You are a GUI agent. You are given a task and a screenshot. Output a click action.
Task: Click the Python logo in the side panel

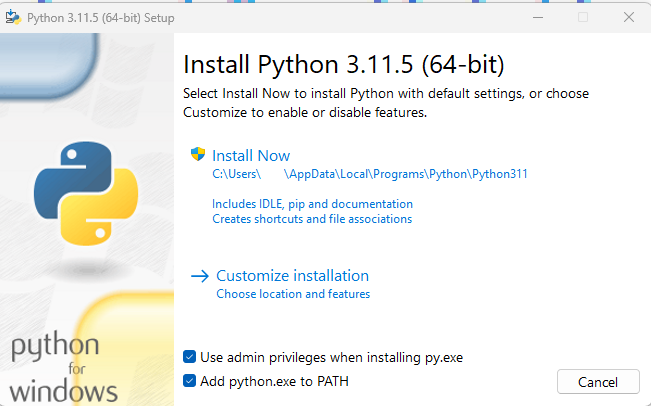click(86, 193)
